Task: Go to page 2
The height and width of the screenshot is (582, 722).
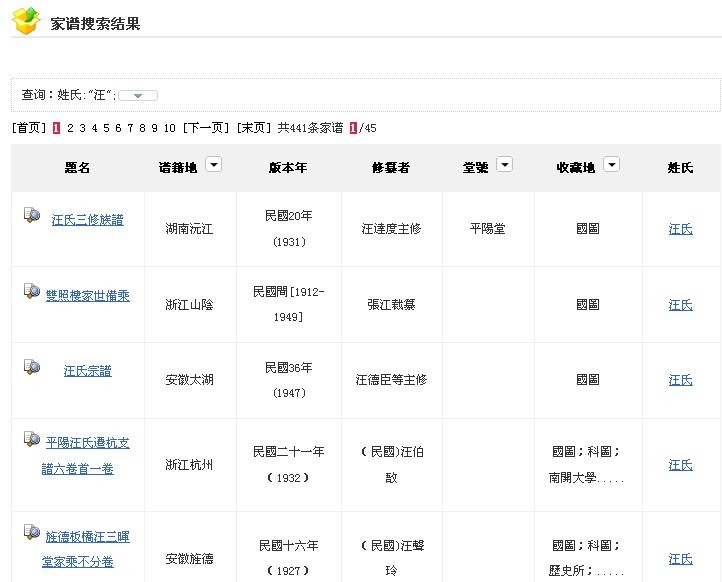Action: click(x=70, y=128)
